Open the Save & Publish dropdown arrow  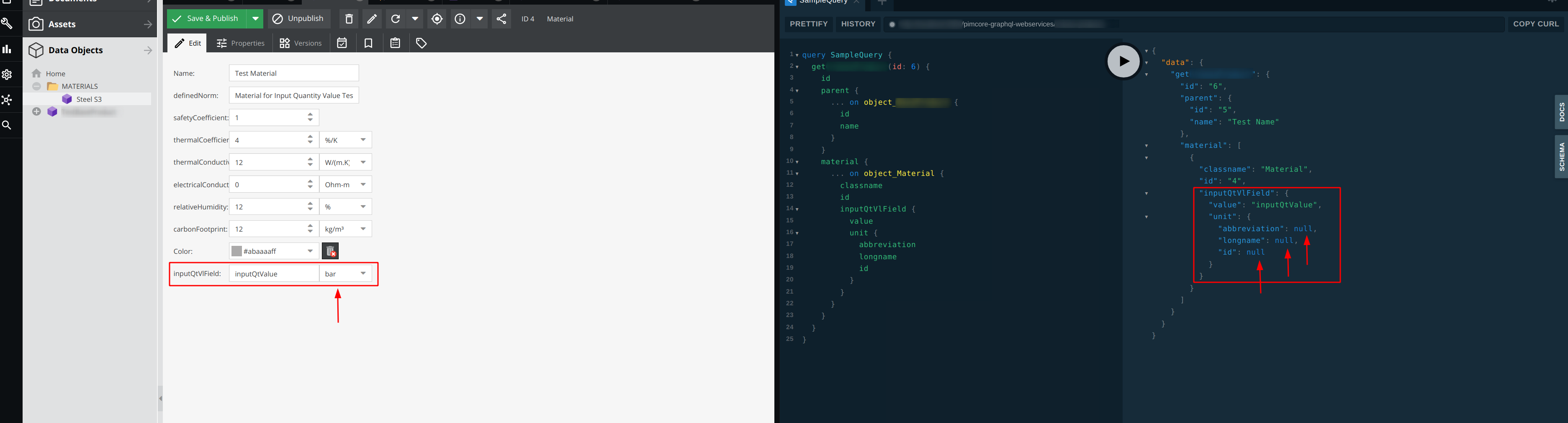(x=255, y=19)
